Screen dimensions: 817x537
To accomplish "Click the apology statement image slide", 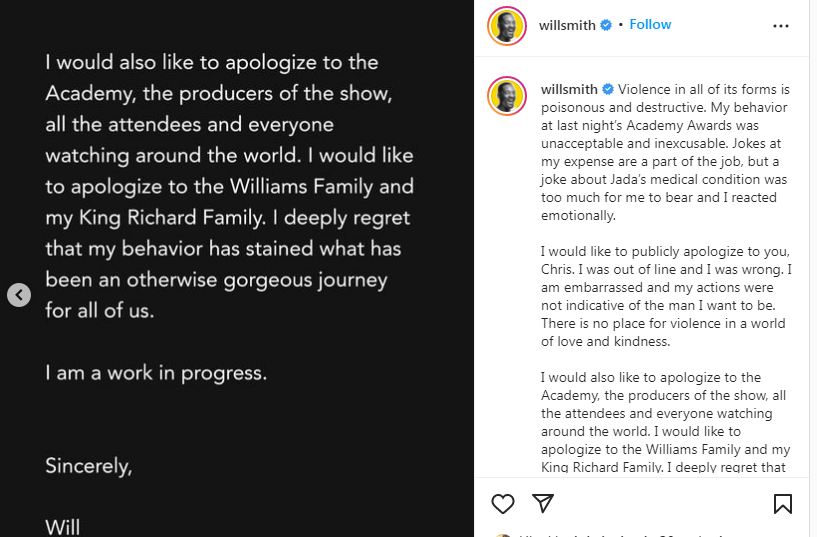I will point(237,268).
